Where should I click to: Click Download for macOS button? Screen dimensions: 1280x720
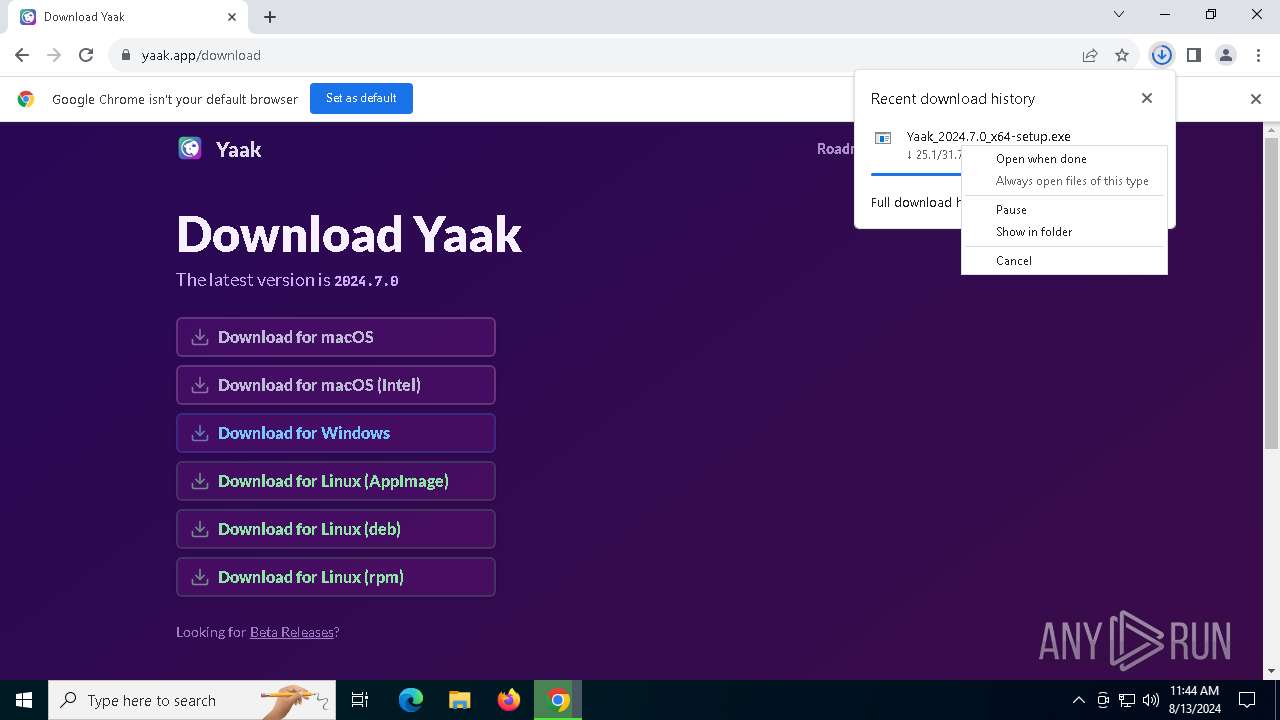[336, 337]
